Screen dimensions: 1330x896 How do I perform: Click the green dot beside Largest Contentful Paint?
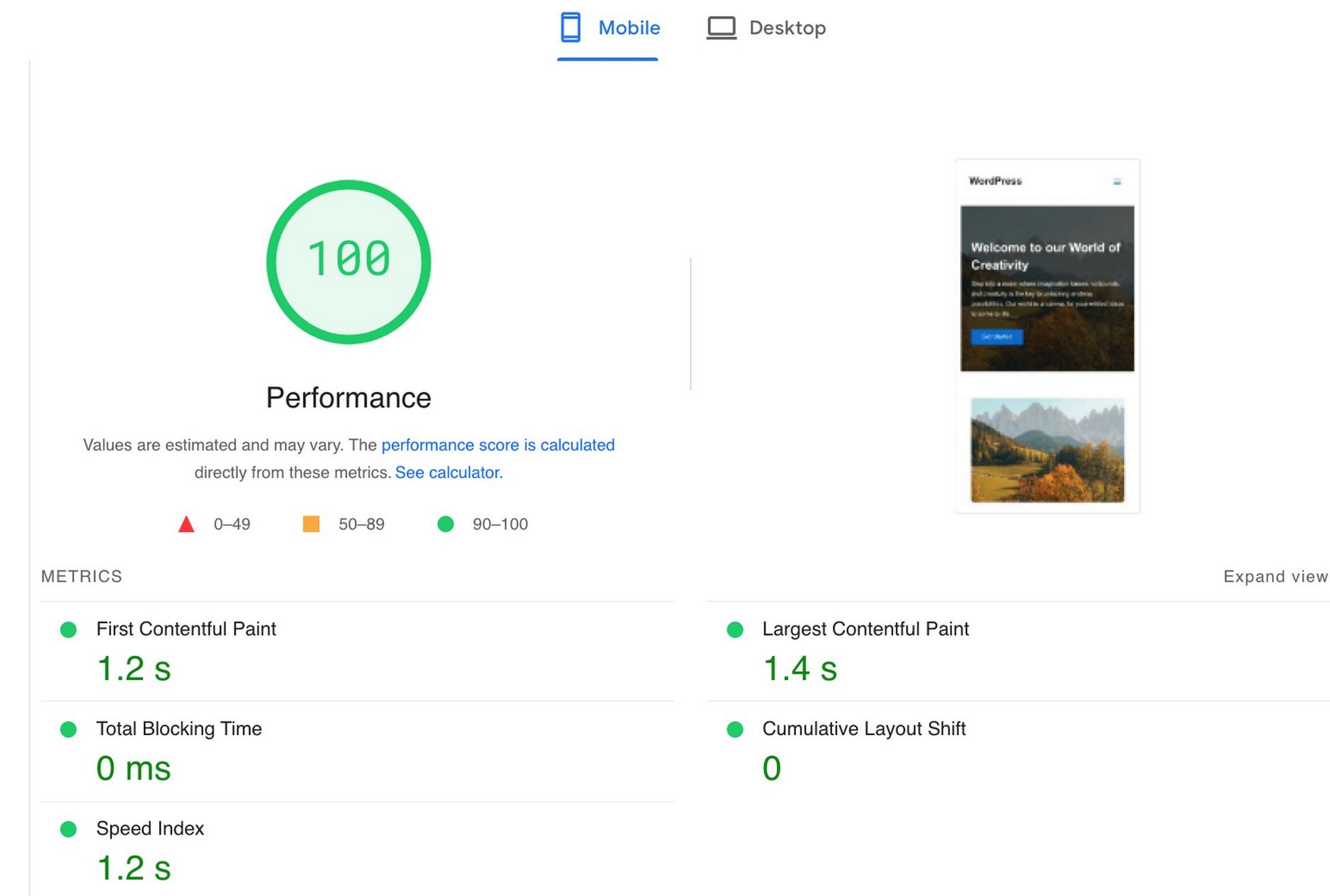(x=735, y=629)
